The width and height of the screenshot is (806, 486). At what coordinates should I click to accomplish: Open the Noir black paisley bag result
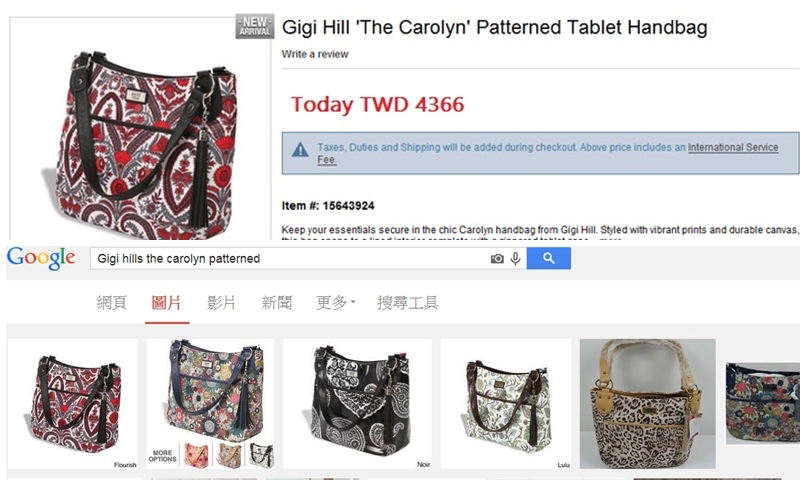357,403
